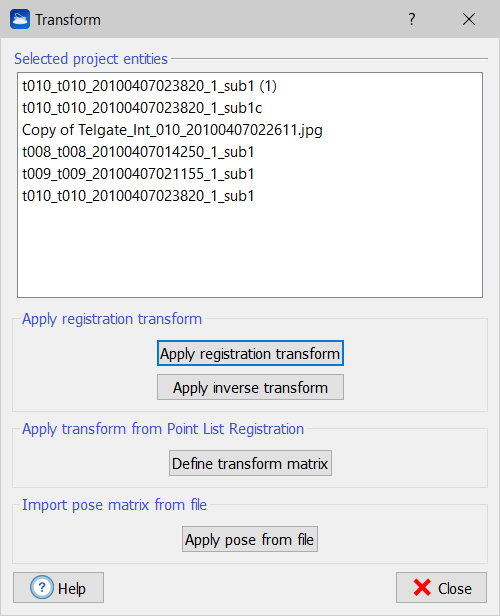500x616 pixels.
Task: Click the Transform window title text
Action: pos(68,20)
